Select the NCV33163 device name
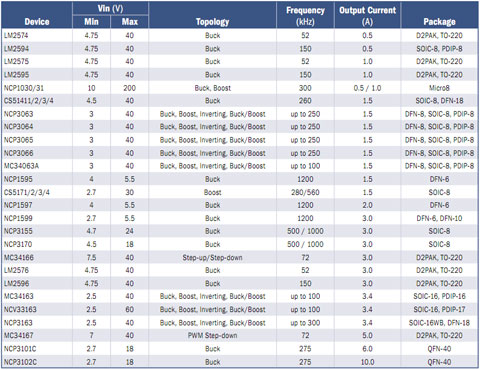This screenshot has width=480, height=370. [20, 309]
